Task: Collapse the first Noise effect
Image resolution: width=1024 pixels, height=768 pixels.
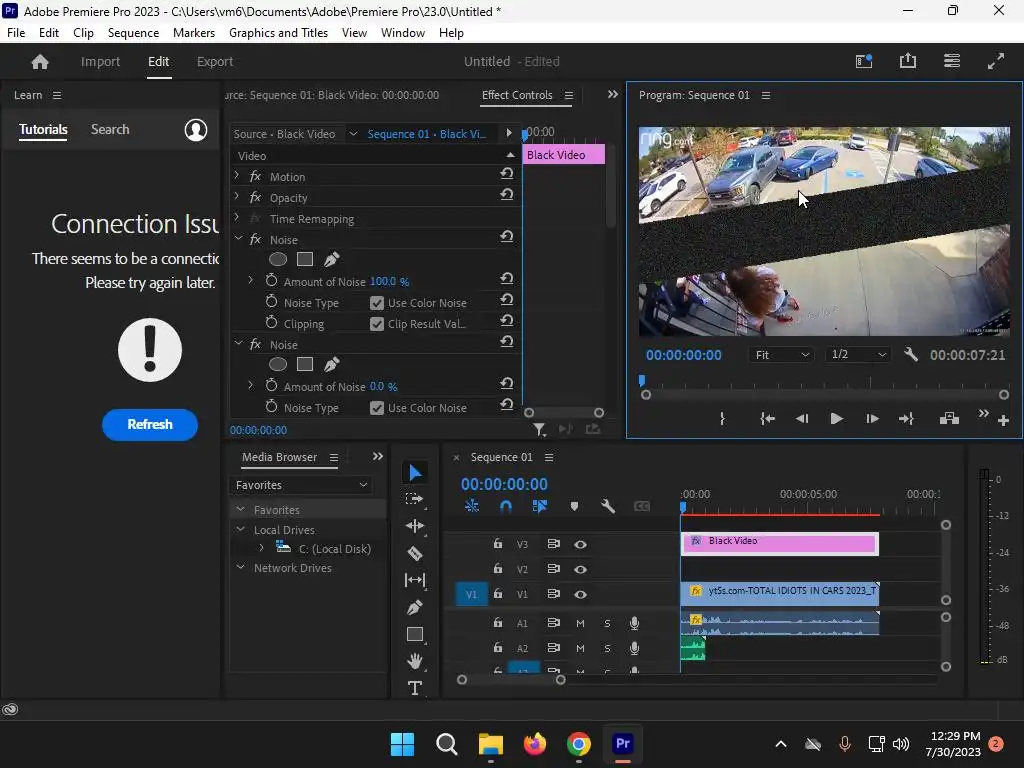Action: (x=238, y=239)
